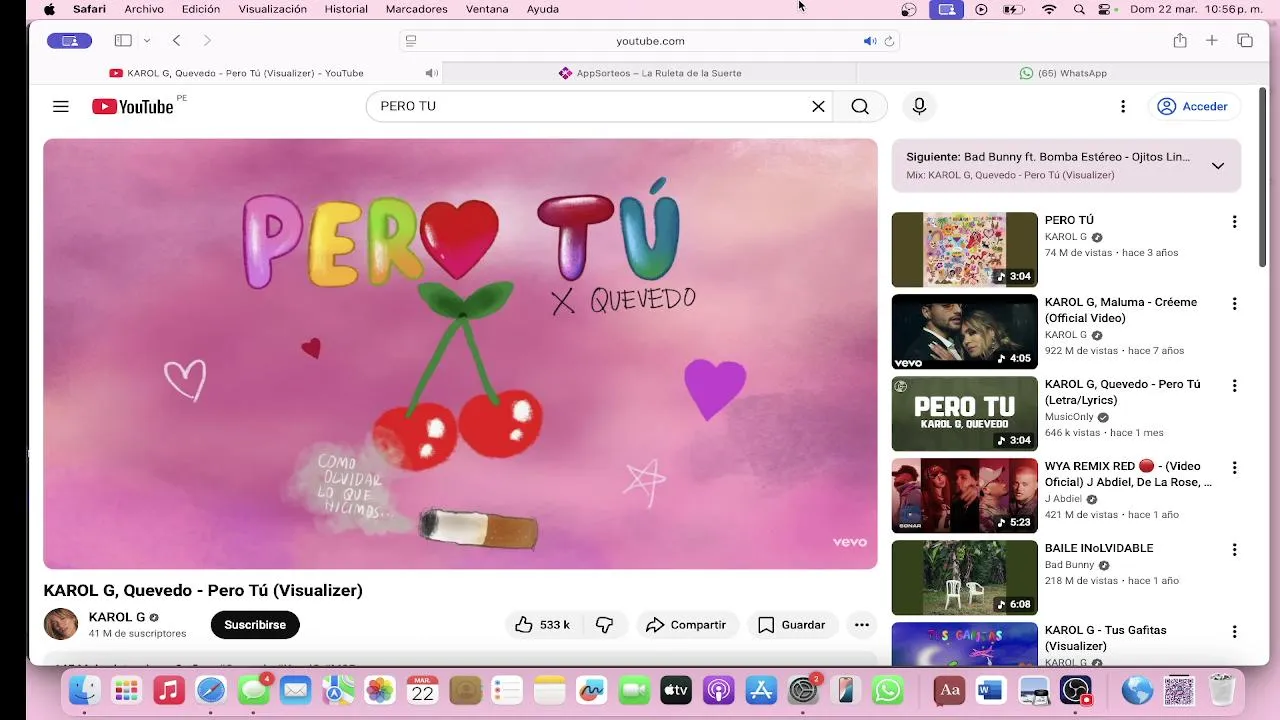Click the Safari address bar youtube.com
This screenshot has height=720, width=1280.
pyautogui.click(x=650, y=41)
